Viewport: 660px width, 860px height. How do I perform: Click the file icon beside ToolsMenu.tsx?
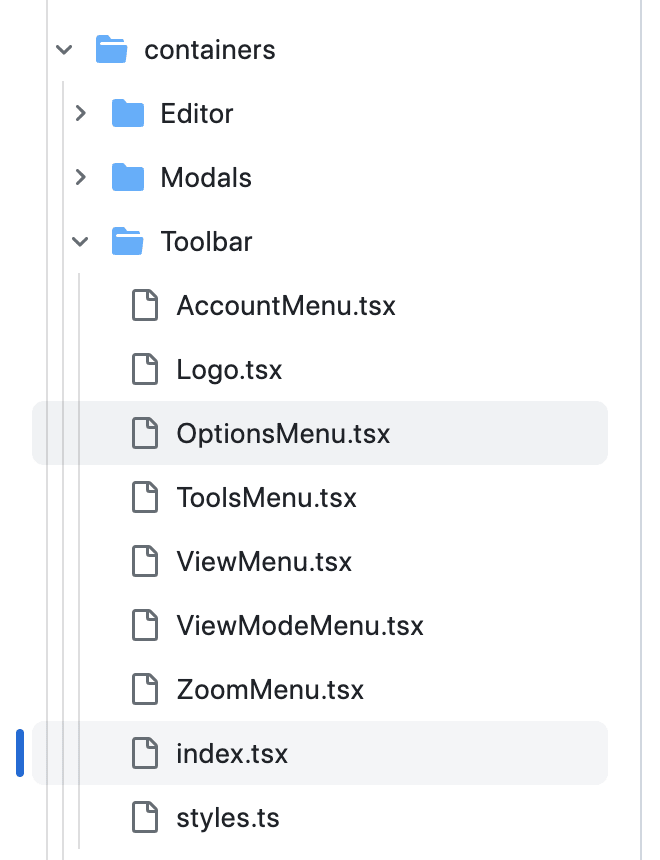[x=145, y=497]
